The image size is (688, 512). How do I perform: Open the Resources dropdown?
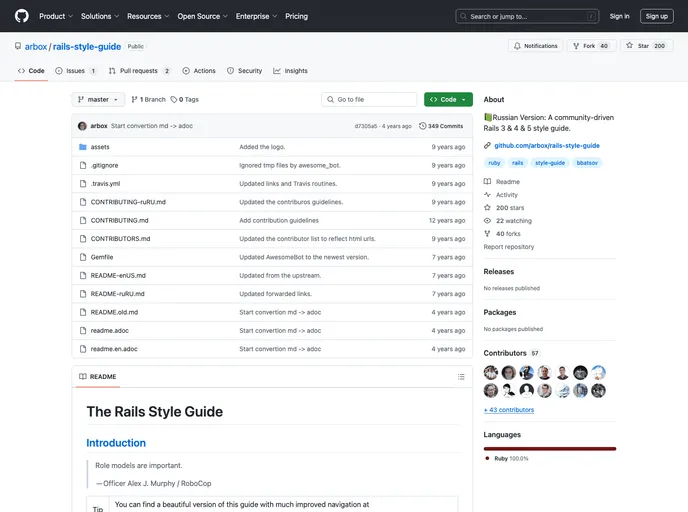coord(148,16)
